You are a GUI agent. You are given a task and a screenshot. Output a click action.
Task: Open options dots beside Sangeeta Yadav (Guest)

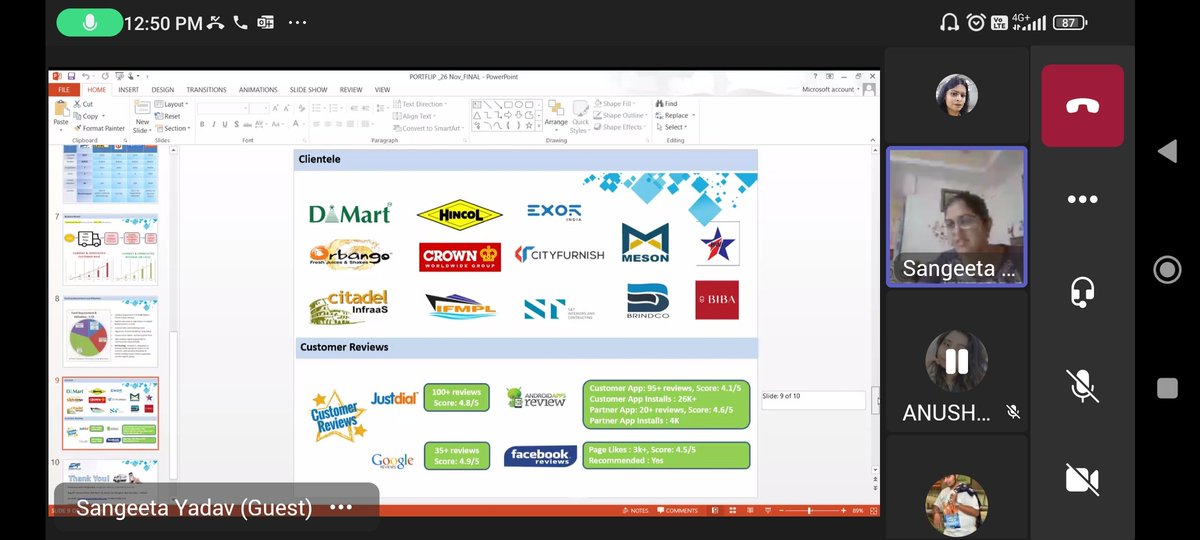point(341,507)
